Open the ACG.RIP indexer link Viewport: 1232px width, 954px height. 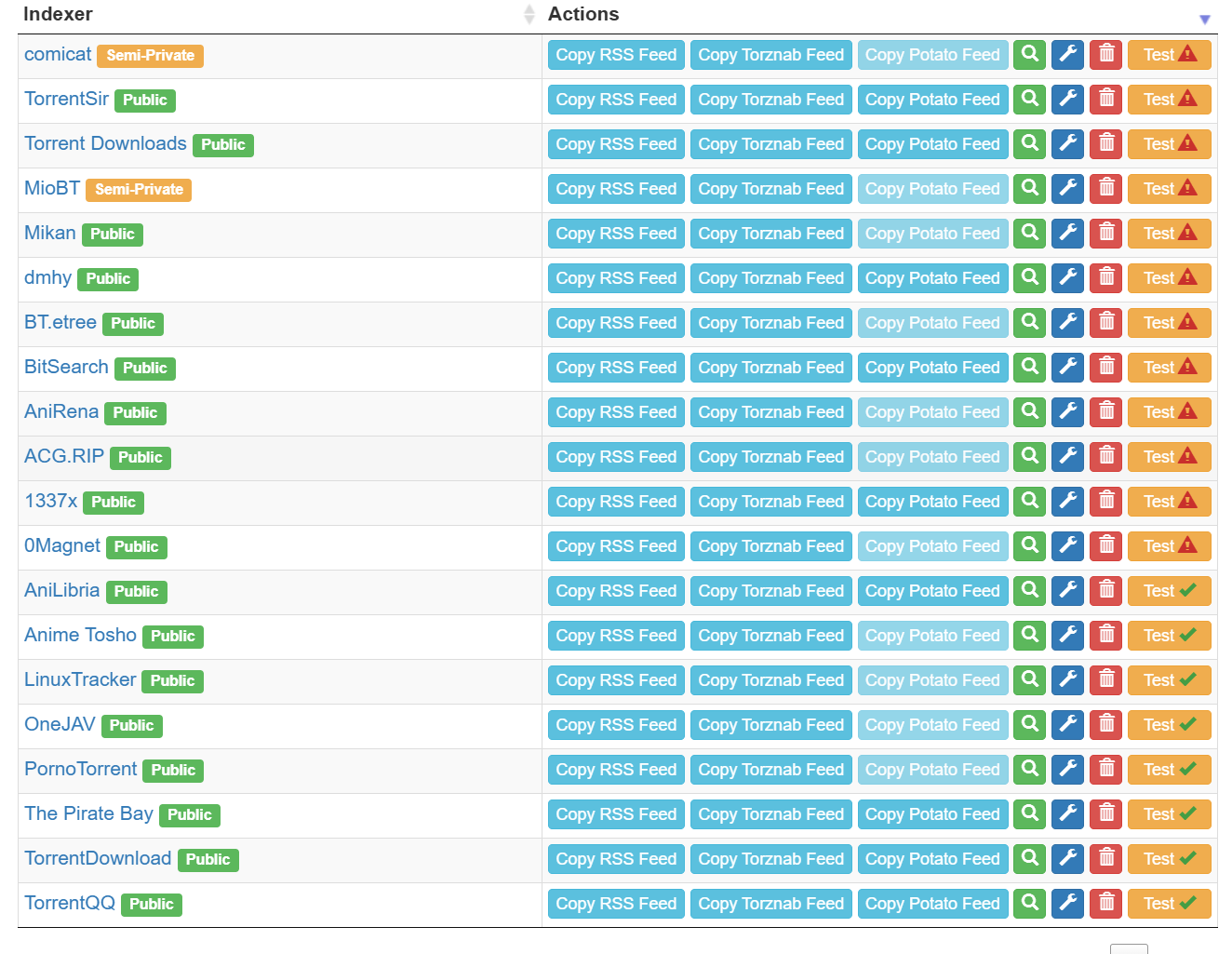[x=64, y=456]
